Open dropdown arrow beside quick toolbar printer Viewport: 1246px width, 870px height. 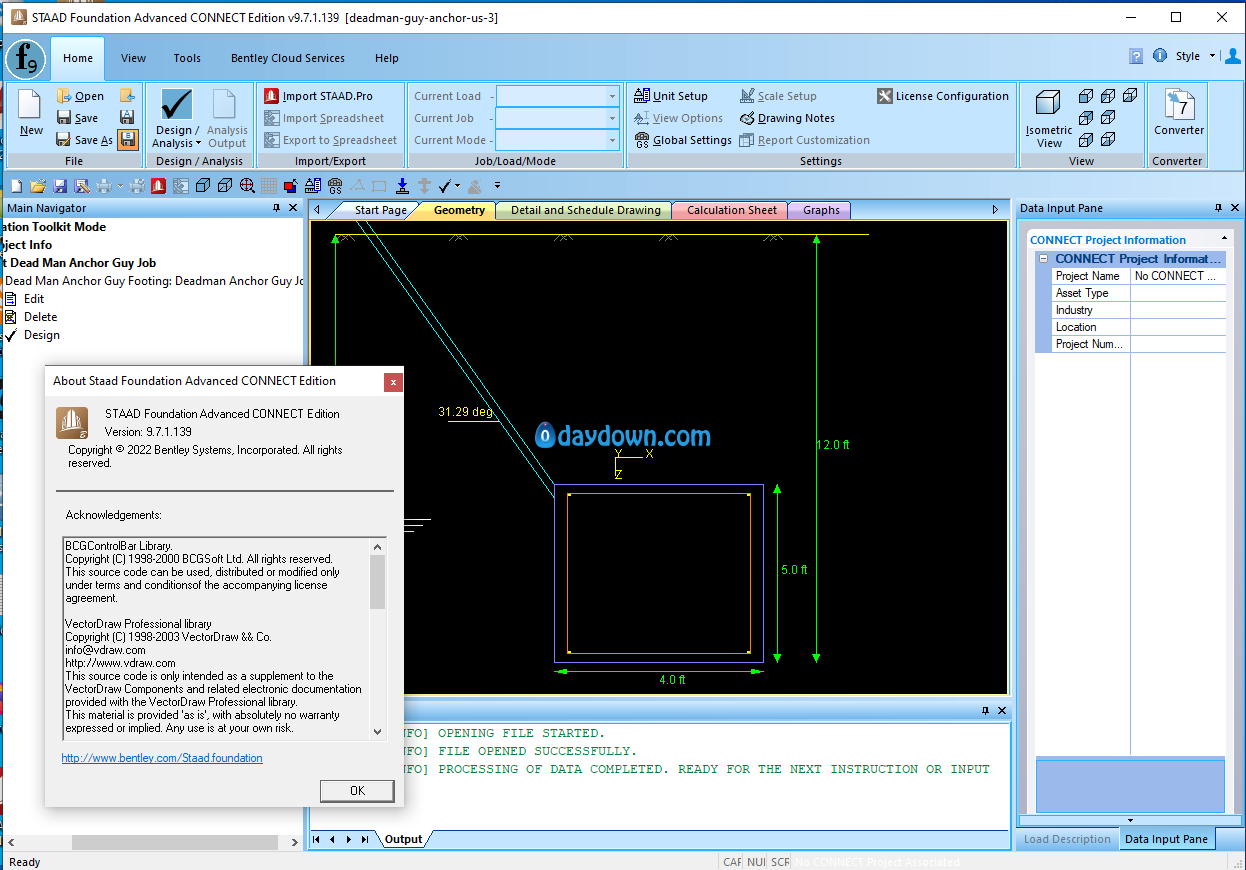121,186
